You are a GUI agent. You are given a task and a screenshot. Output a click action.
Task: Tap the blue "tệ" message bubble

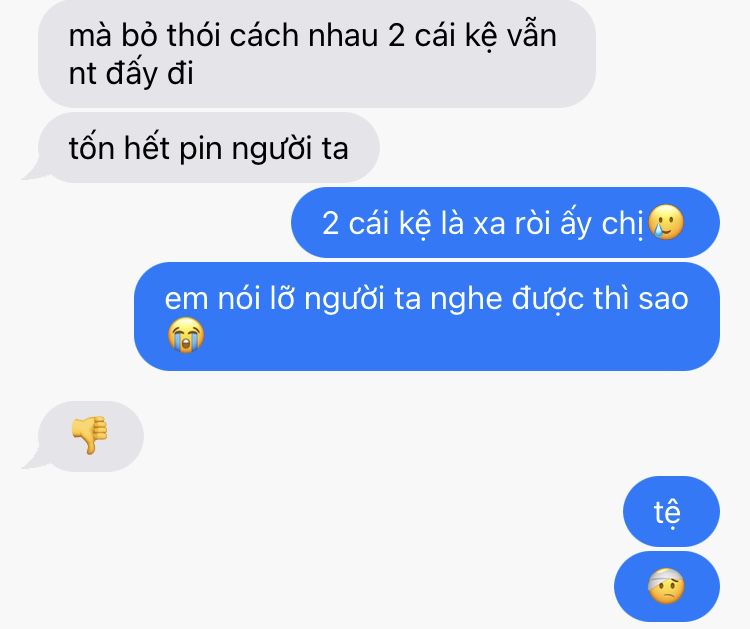point(671,511)
